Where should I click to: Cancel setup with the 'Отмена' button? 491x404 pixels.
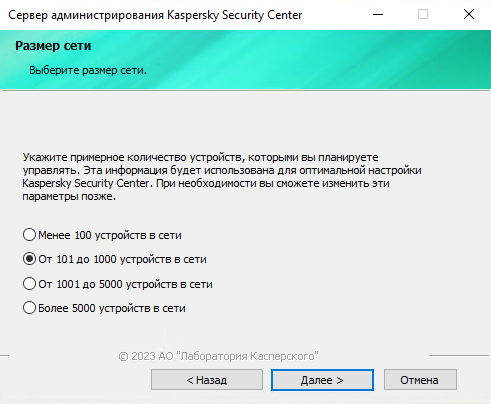click(420, 380)
